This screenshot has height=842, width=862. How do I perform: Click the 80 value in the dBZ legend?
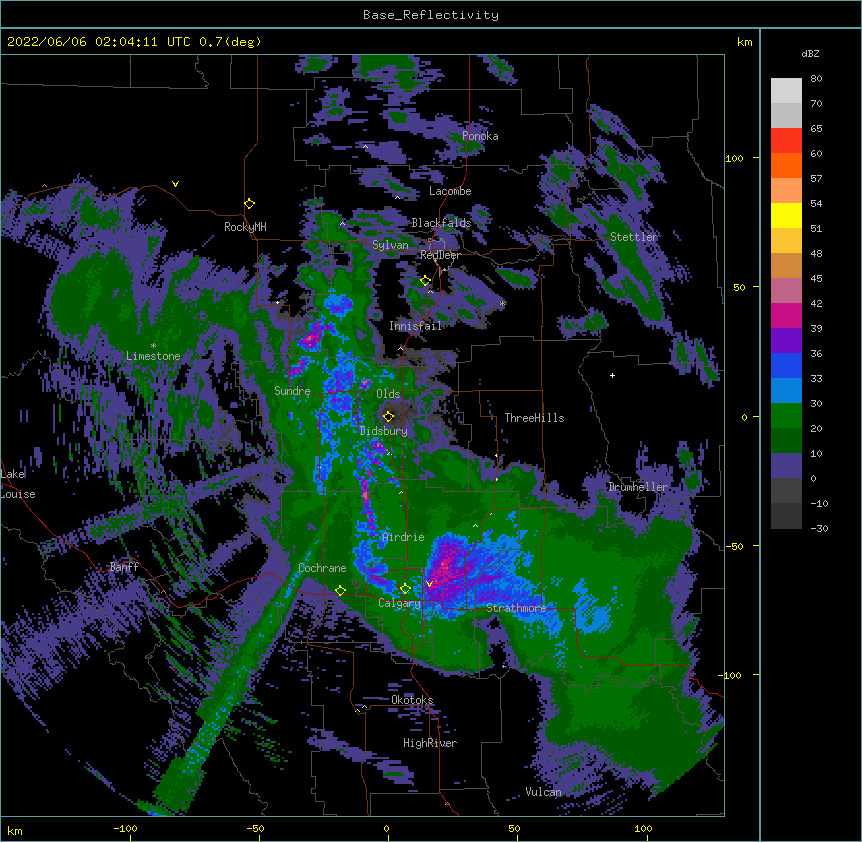click(x=816, y=79)
